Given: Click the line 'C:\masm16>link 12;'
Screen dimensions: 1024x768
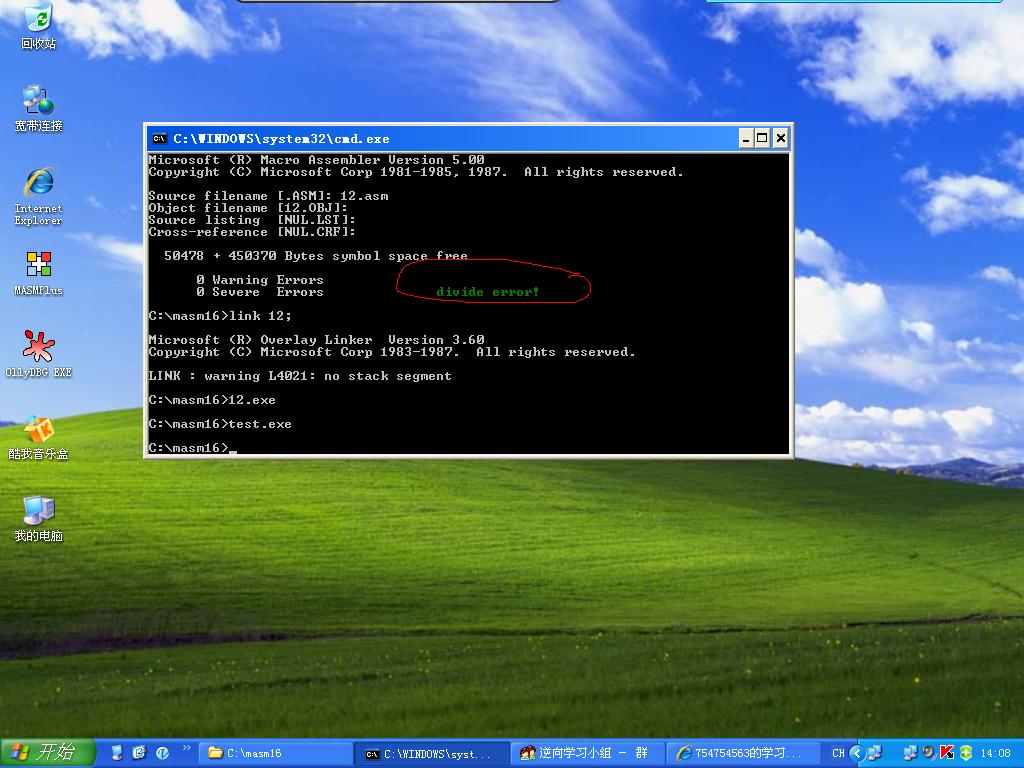Looking at the screenshot, I should (220, 316).
